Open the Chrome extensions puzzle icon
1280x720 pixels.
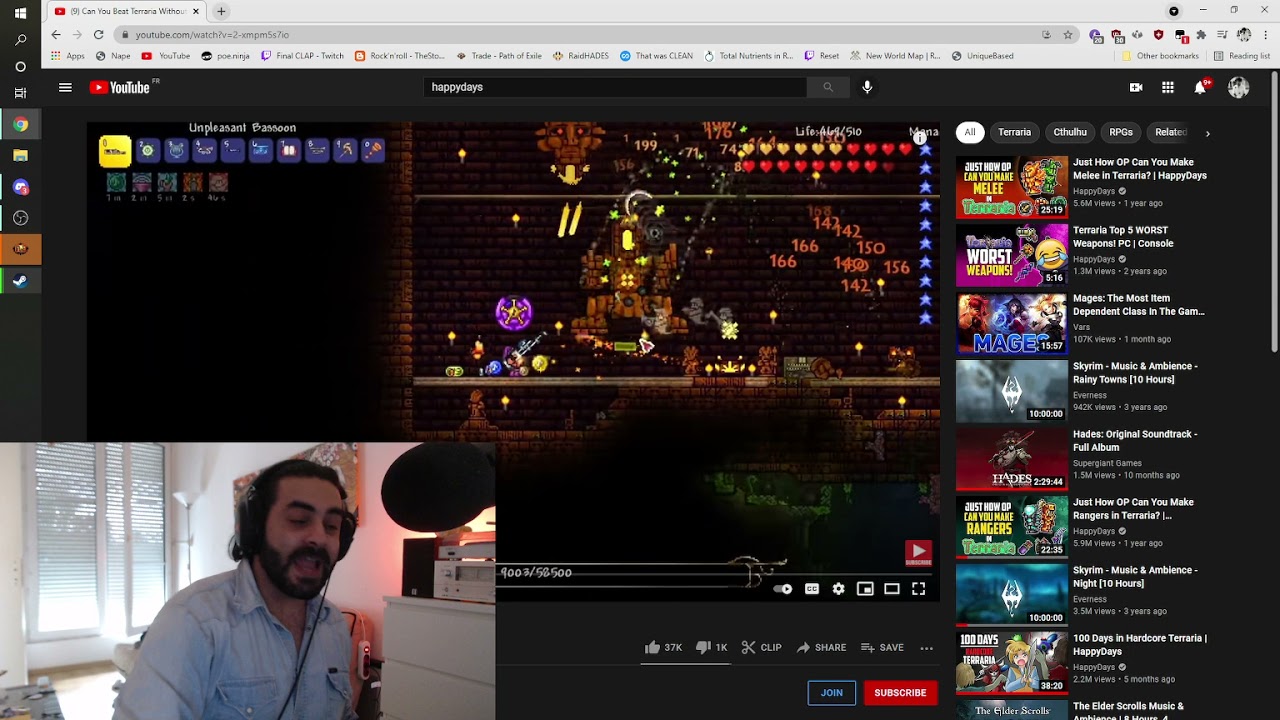[1201, 34]
